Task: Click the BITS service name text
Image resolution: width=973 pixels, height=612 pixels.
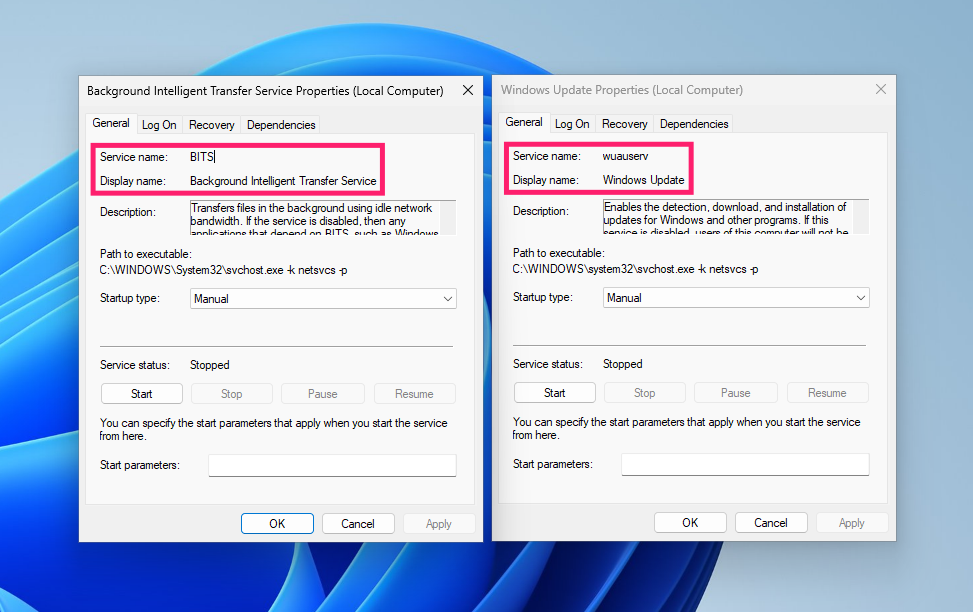Action: pyautogui.click(x=202, y=157)
